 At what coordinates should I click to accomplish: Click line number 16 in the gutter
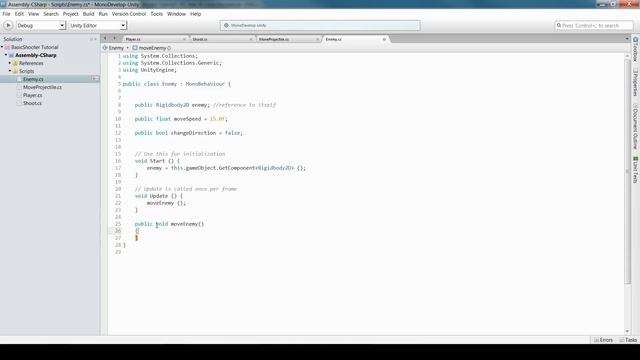118,161
